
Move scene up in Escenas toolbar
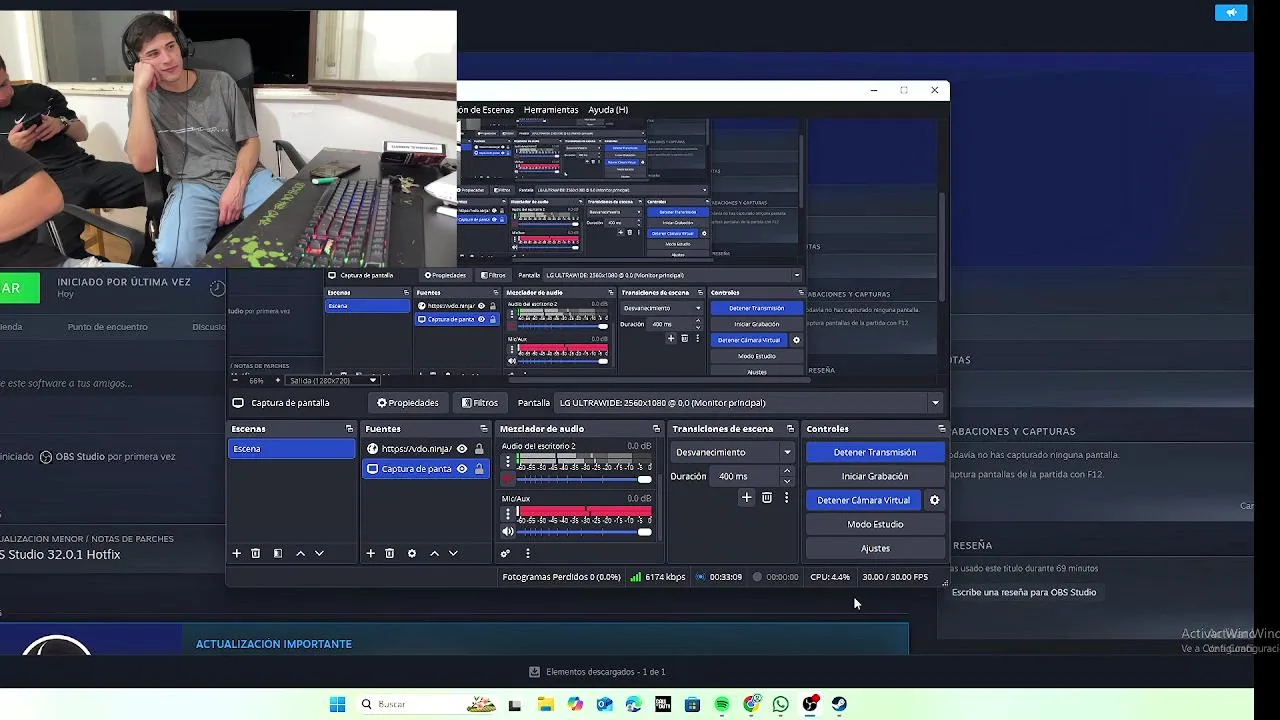(300, 553)
